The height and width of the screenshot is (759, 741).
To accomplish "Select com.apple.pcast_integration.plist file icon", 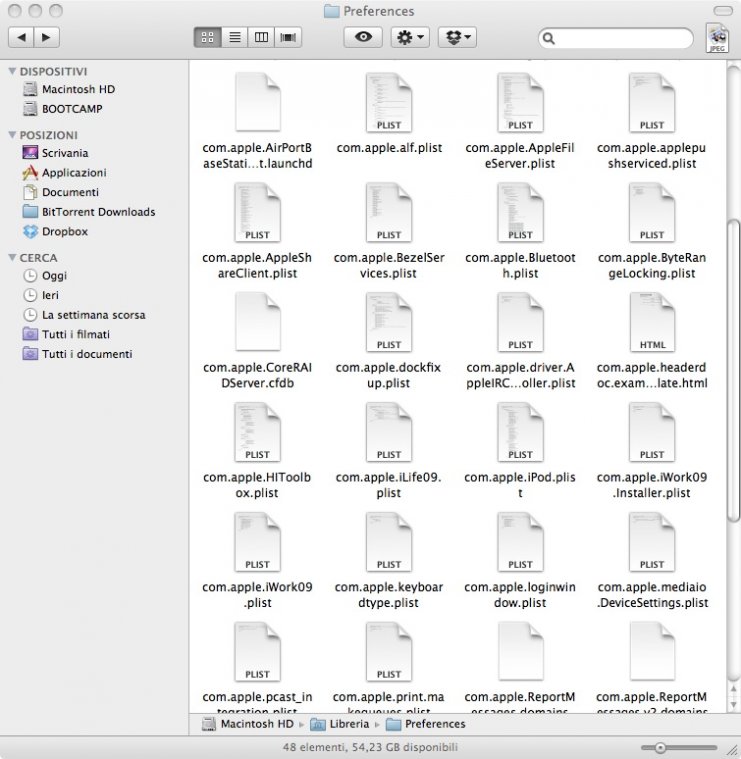I will coord(257,652).
